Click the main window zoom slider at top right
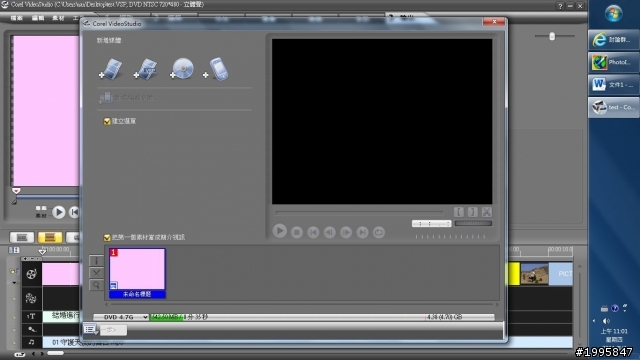The image size is (640, 360). click(552, 36)
